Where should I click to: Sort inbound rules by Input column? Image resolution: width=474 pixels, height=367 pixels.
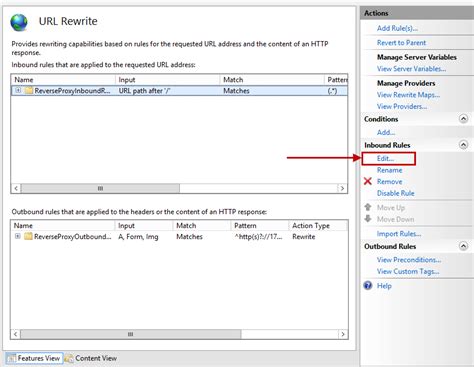pyautogui.click(x=168, y=80)
